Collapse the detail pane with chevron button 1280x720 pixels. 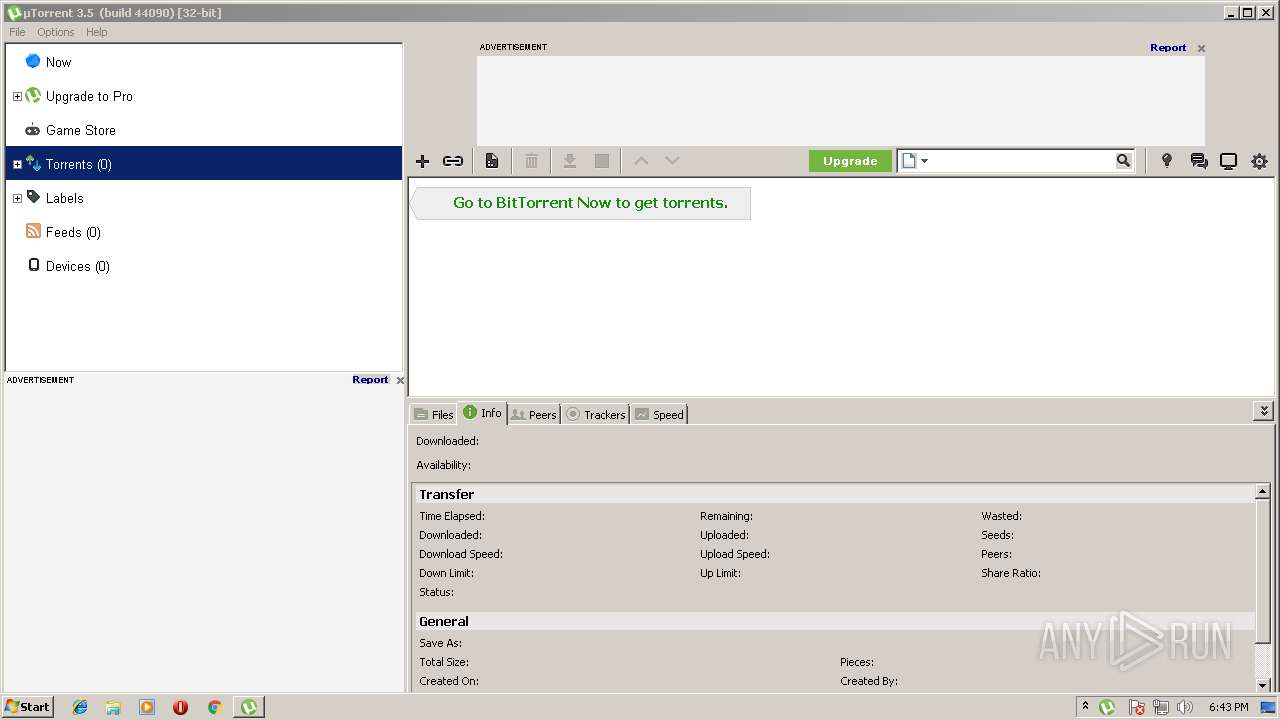1264,411
